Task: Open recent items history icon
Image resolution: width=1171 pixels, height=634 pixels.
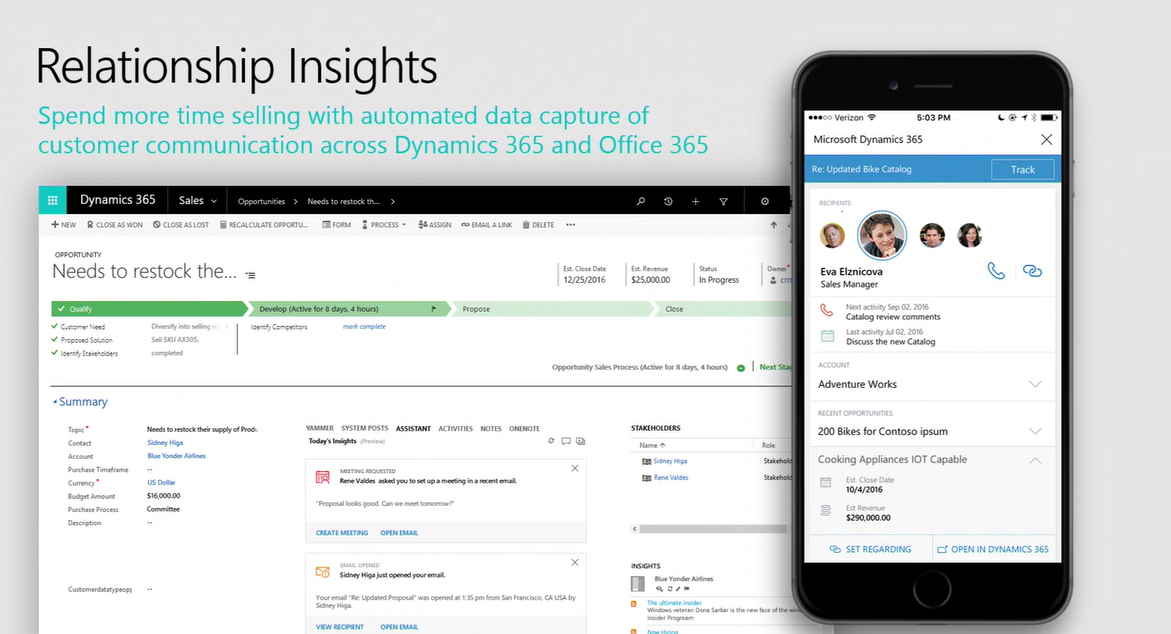Action: point(668,201)
